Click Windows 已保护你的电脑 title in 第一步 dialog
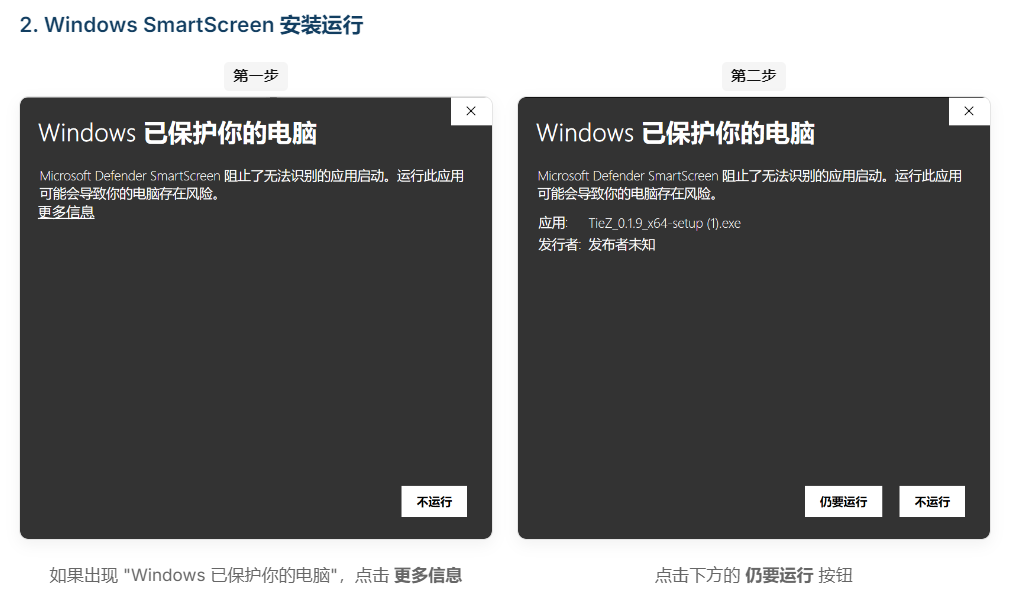The image size is (1015, 610). point(177,133)
